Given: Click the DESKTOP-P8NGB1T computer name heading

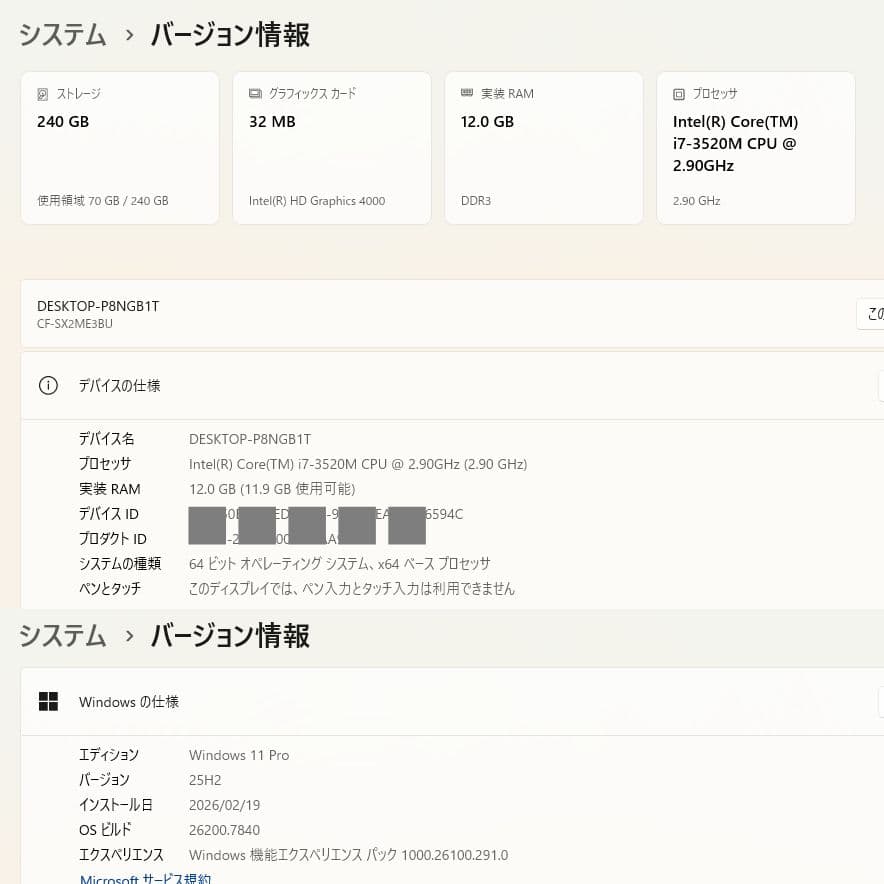Looking at the screenshot, I should [x=98, y=306].
